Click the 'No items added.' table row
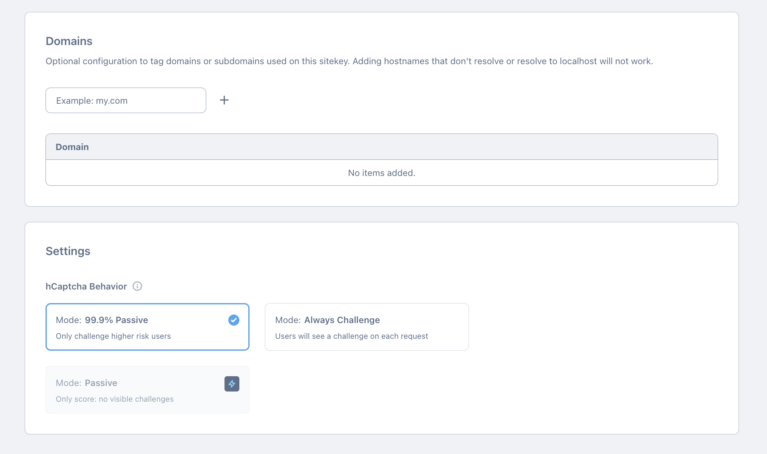This screenshot has height=454, width=767. [382, 173]
